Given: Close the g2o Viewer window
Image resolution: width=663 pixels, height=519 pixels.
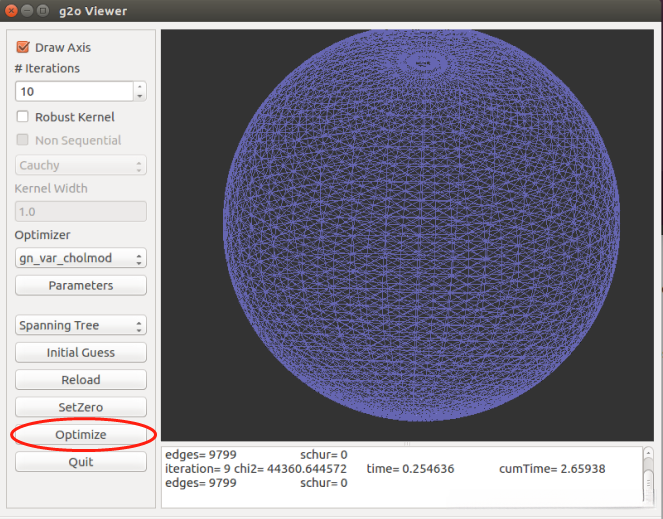Looking at the screenshot, I should [x=11, y=11].
